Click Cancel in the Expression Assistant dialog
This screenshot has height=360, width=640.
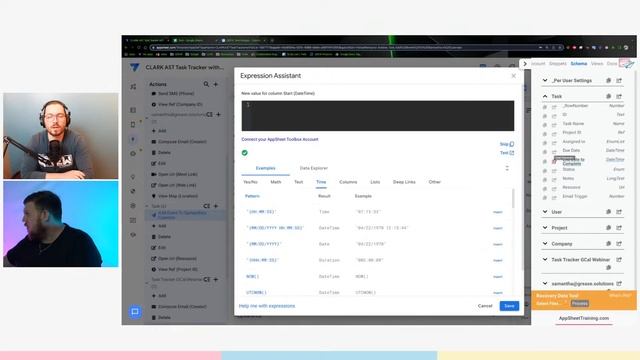(x=485, y=306)
